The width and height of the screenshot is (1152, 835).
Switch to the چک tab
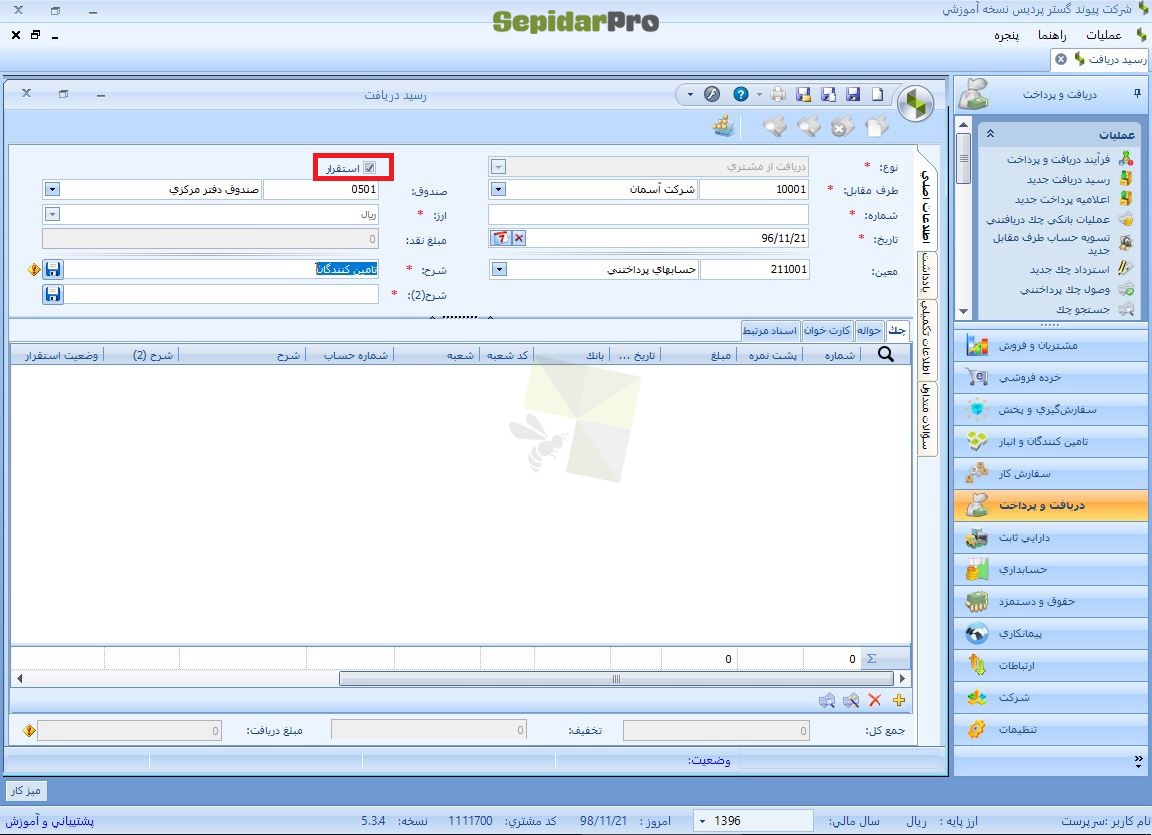point(897,330)
